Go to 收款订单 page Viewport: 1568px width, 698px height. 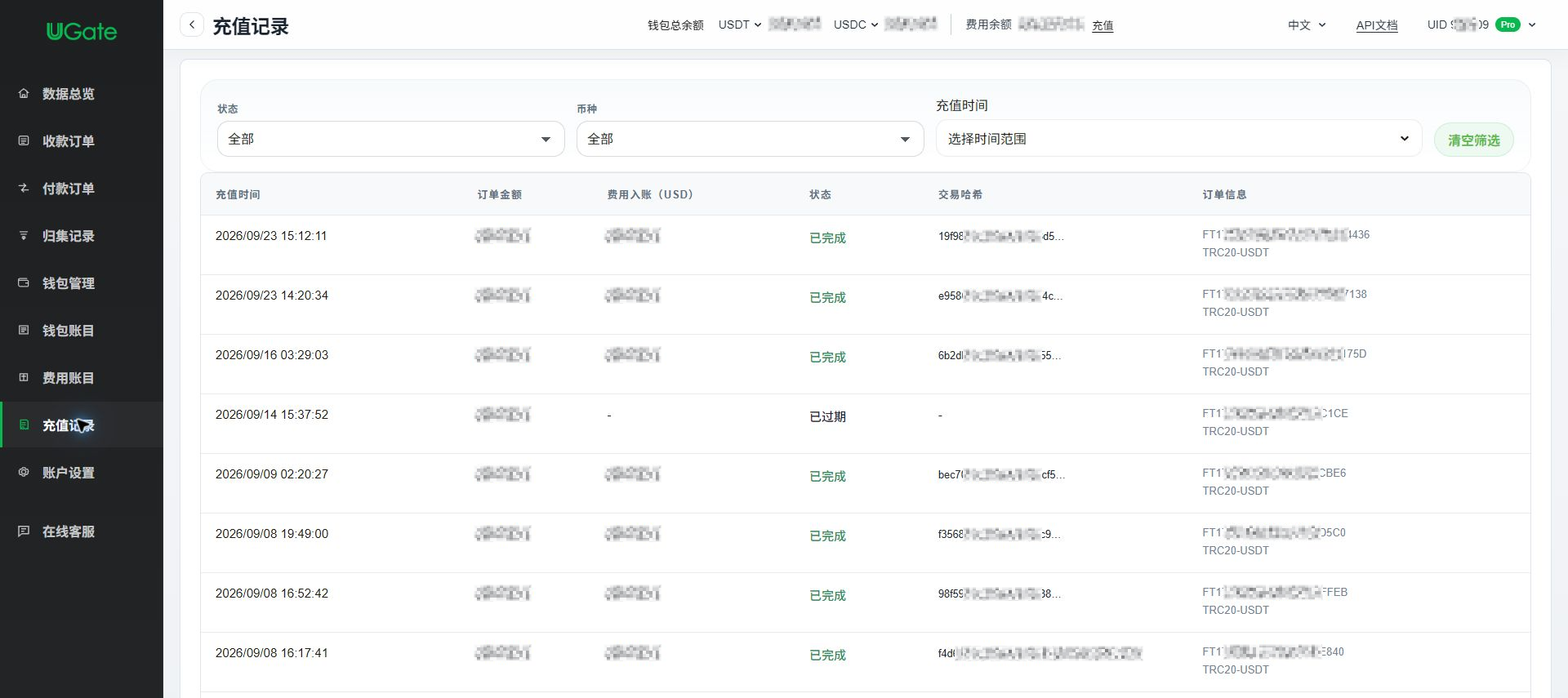(x=69, y=141)
